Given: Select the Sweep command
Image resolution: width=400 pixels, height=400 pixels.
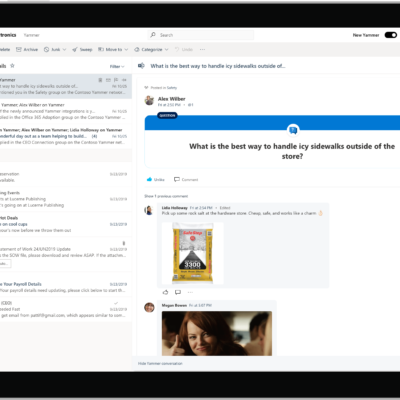Looking at the screenshot, I should pyautogui.click(x=82, y=49).
